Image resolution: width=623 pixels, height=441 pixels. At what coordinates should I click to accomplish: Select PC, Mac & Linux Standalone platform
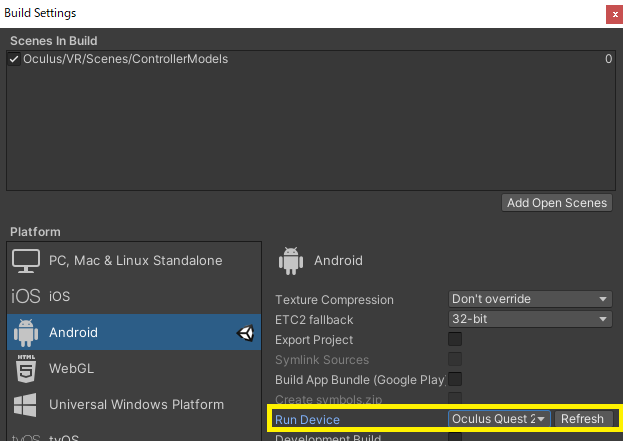coord(134,261)
